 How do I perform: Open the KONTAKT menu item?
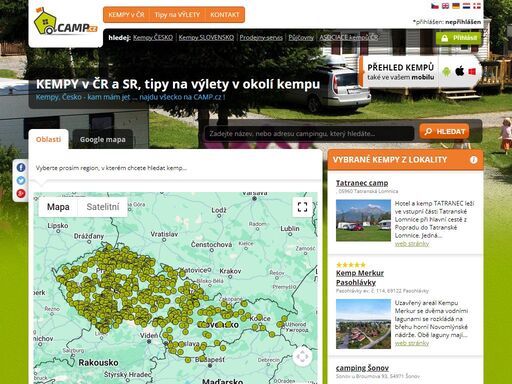pos(225,15)
